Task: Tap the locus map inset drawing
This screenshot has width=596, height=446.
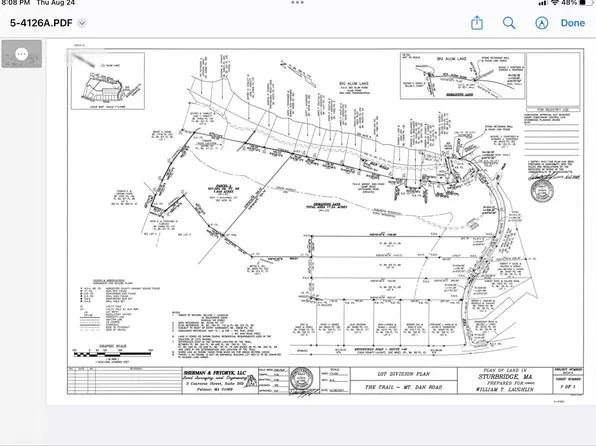Action: pyautogui.click(x=108, y=81)
